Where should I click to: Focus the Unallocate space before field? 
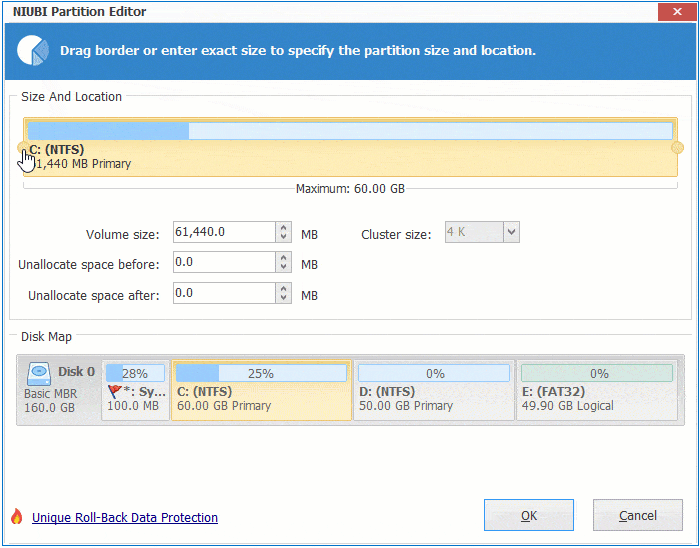(x=223, y=262)
